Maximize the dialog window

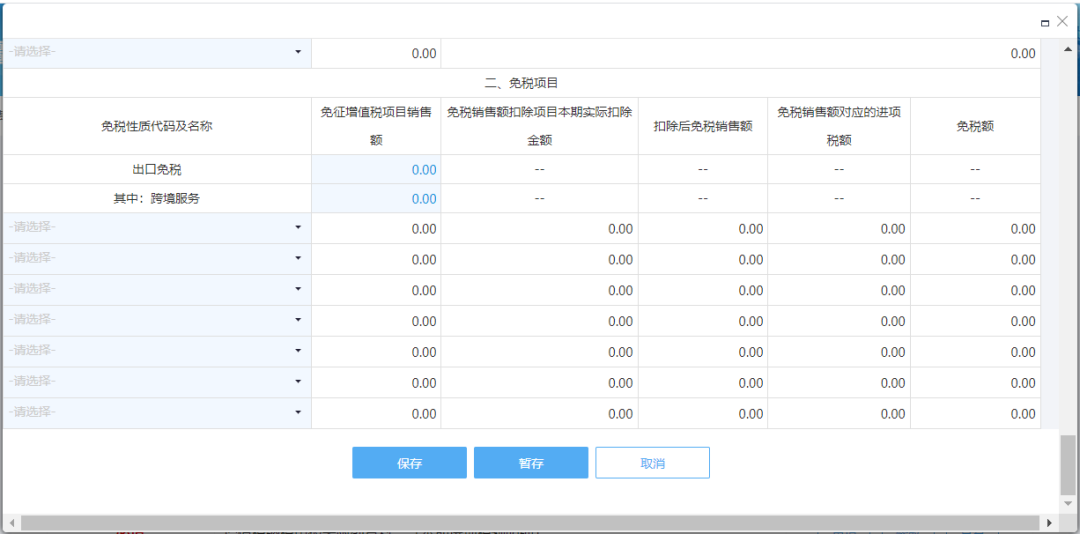[1045, 23]
